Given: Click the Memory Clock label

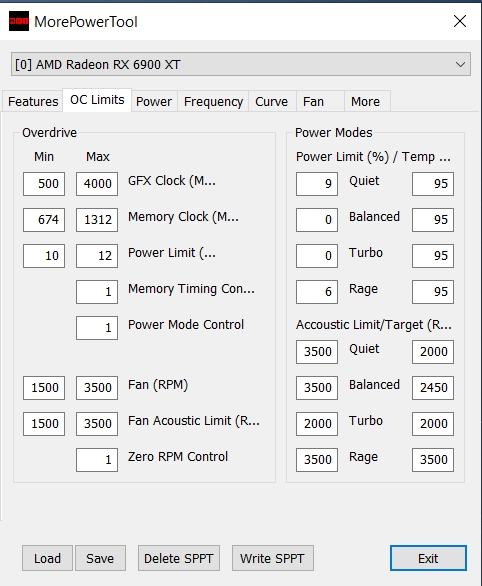Looking at the screenshot, I should pos(183,217).
